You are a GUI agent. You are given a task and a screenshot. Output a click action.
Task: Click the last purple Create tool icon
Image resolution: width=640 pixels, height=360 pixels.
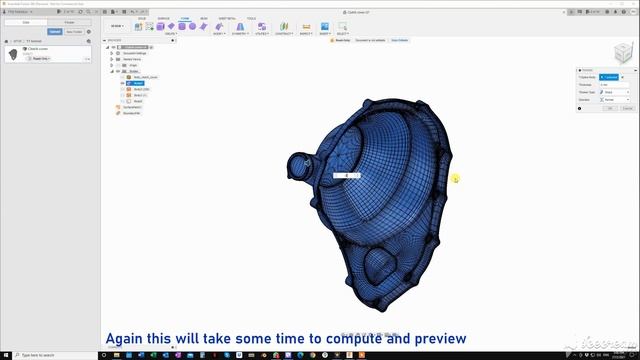click(203, 27)
